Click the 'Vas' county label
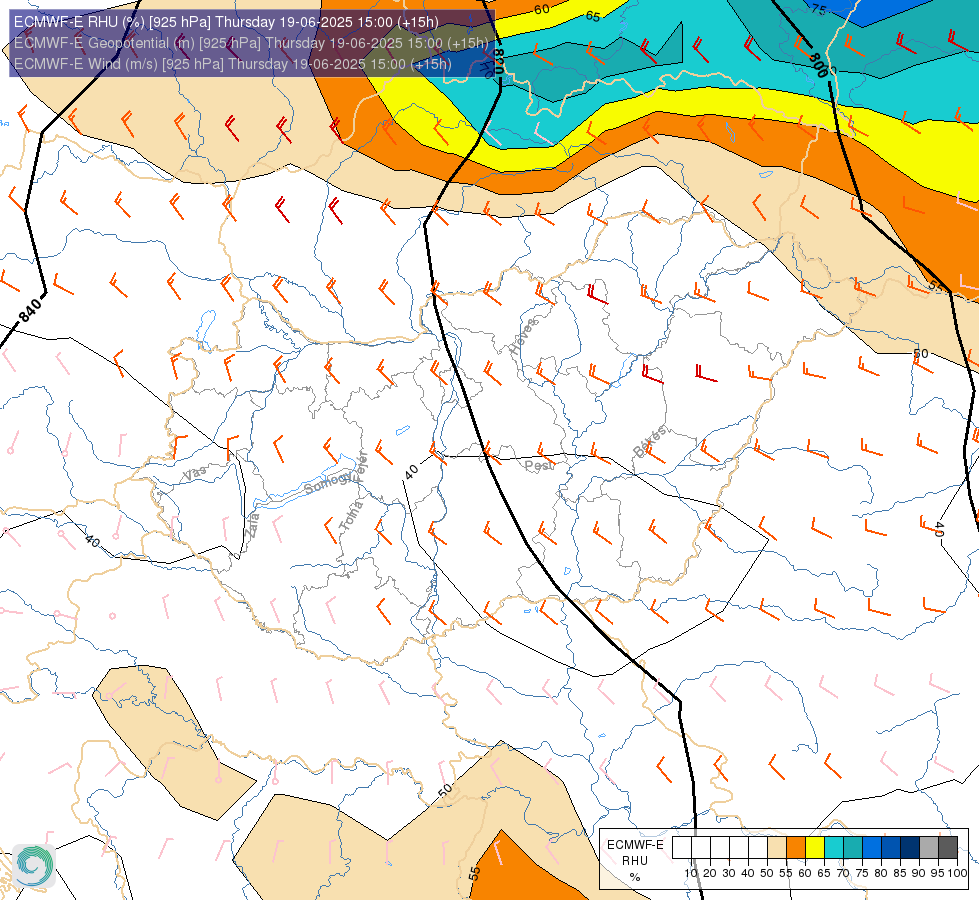This screenshot has height=900, width=979. coord(195,473)
